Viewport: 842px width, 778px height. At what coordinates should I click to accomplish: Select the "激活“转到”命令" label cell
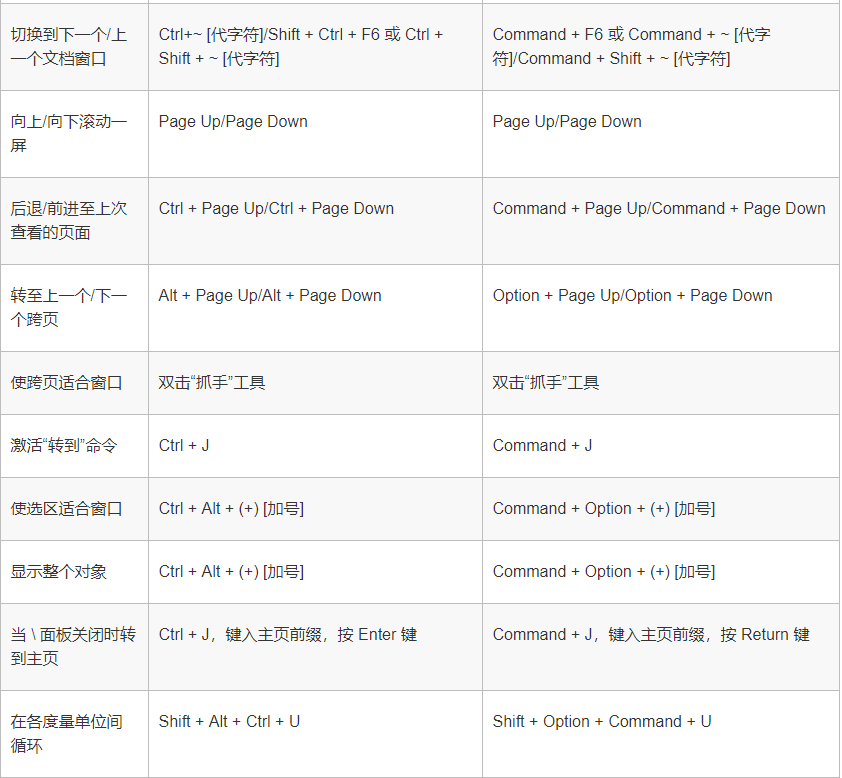point(64,446)
